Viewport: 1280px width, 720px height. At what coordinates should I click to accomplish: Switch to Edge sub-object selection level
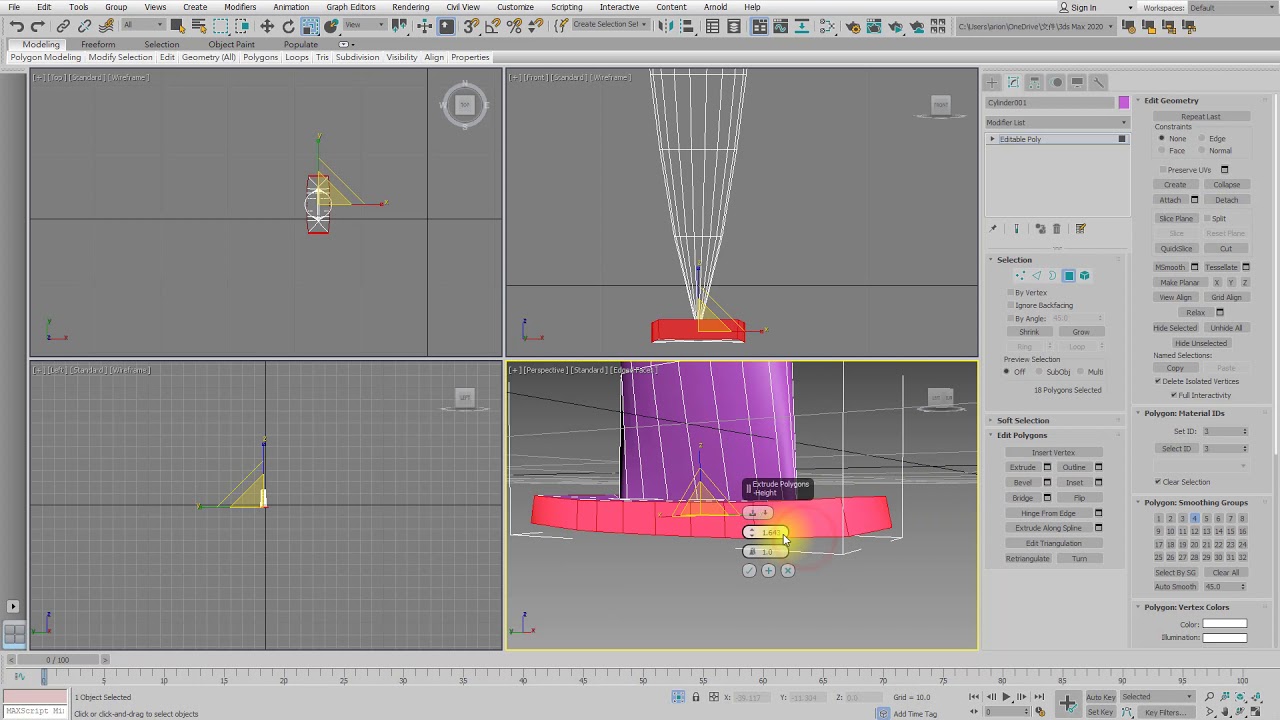tap(1036, 276)
